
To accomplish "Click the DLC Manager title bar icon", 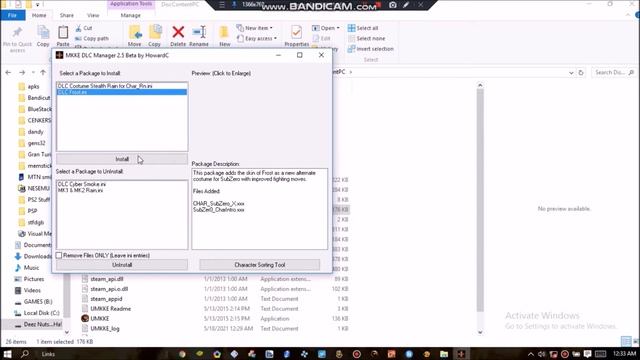I will click(60, 55).
